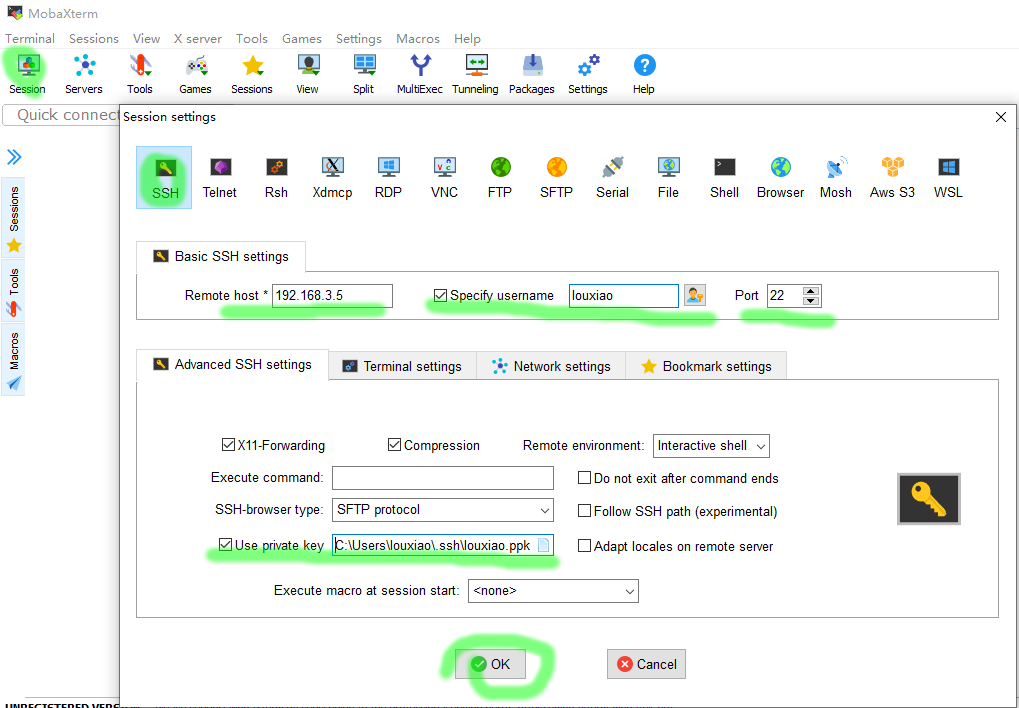Image resolution: width=1019 pixels, height=708 pixels.
Task: Open the View toolbar icon
Action: coord(307,75)
